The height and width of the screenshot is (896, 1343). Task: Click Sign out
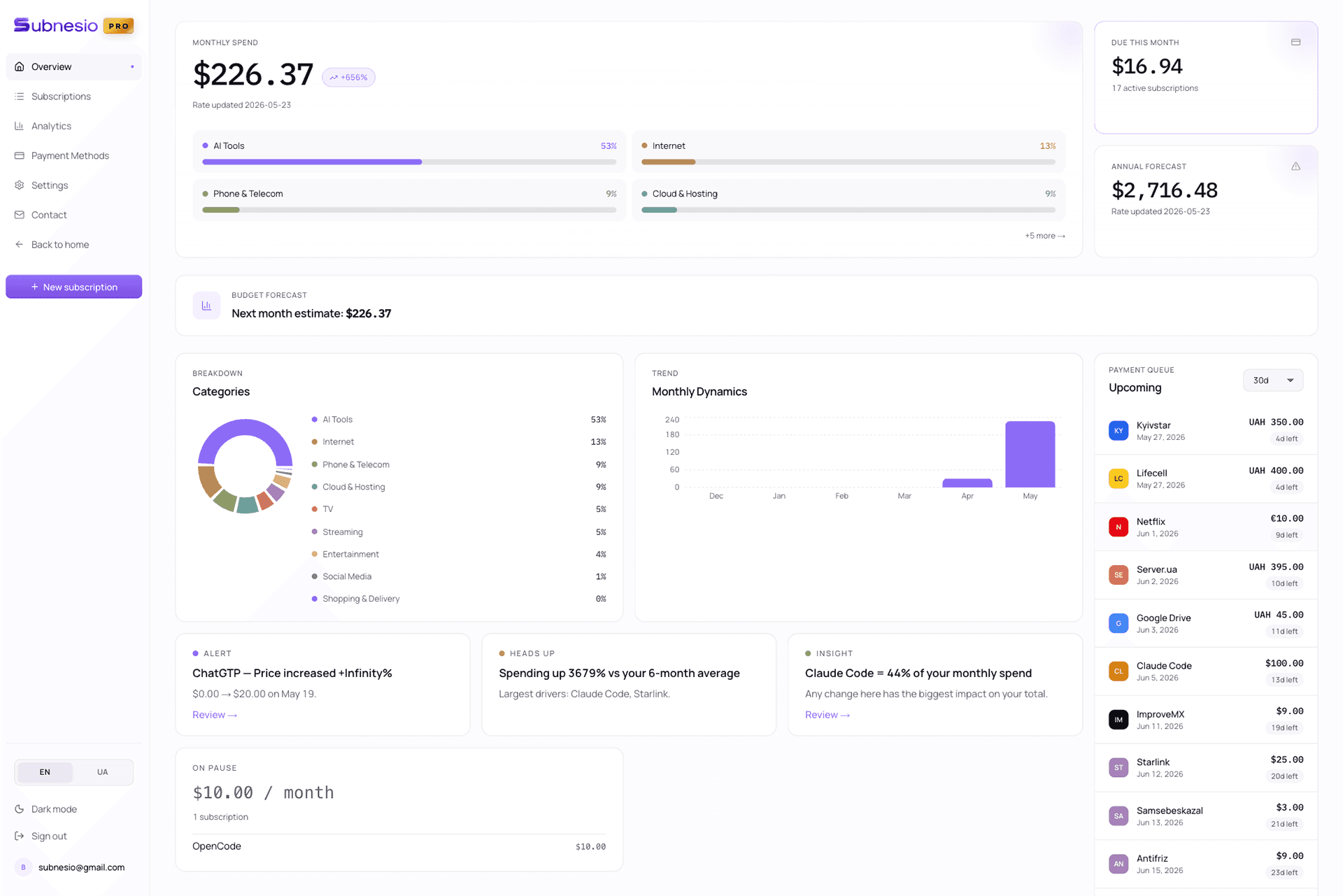[x=73, y=837]
